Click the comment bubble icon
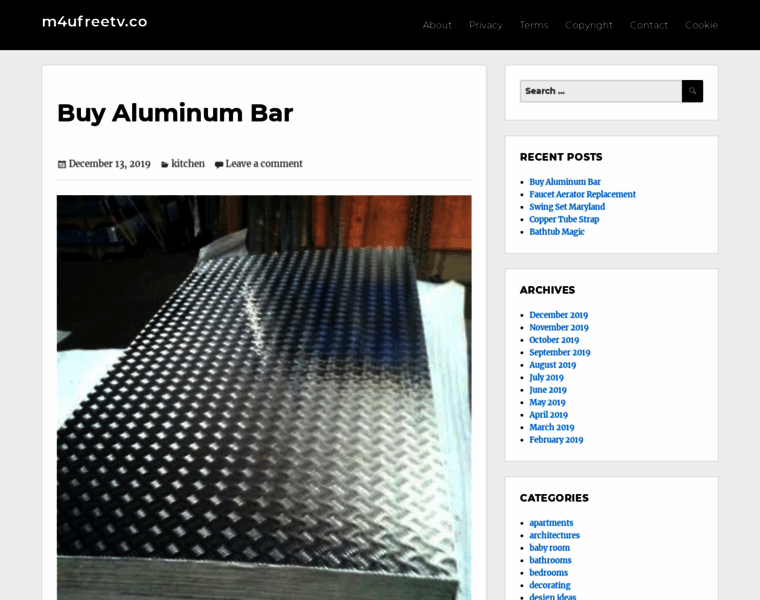 pyautogui.click(x=219, y=165)
